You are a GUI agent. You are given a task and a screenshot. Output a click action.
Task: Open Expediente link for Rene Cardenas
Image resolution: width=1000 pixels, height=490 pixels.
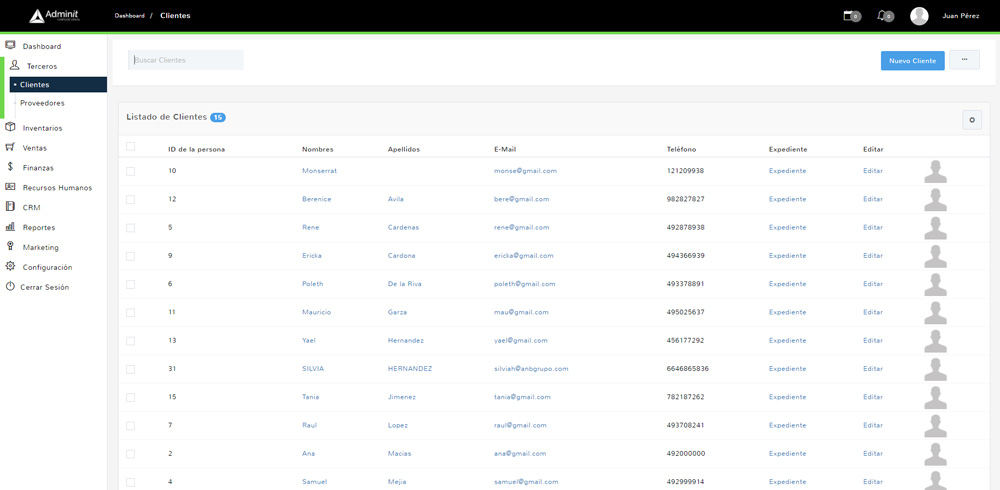coord(787,227)
